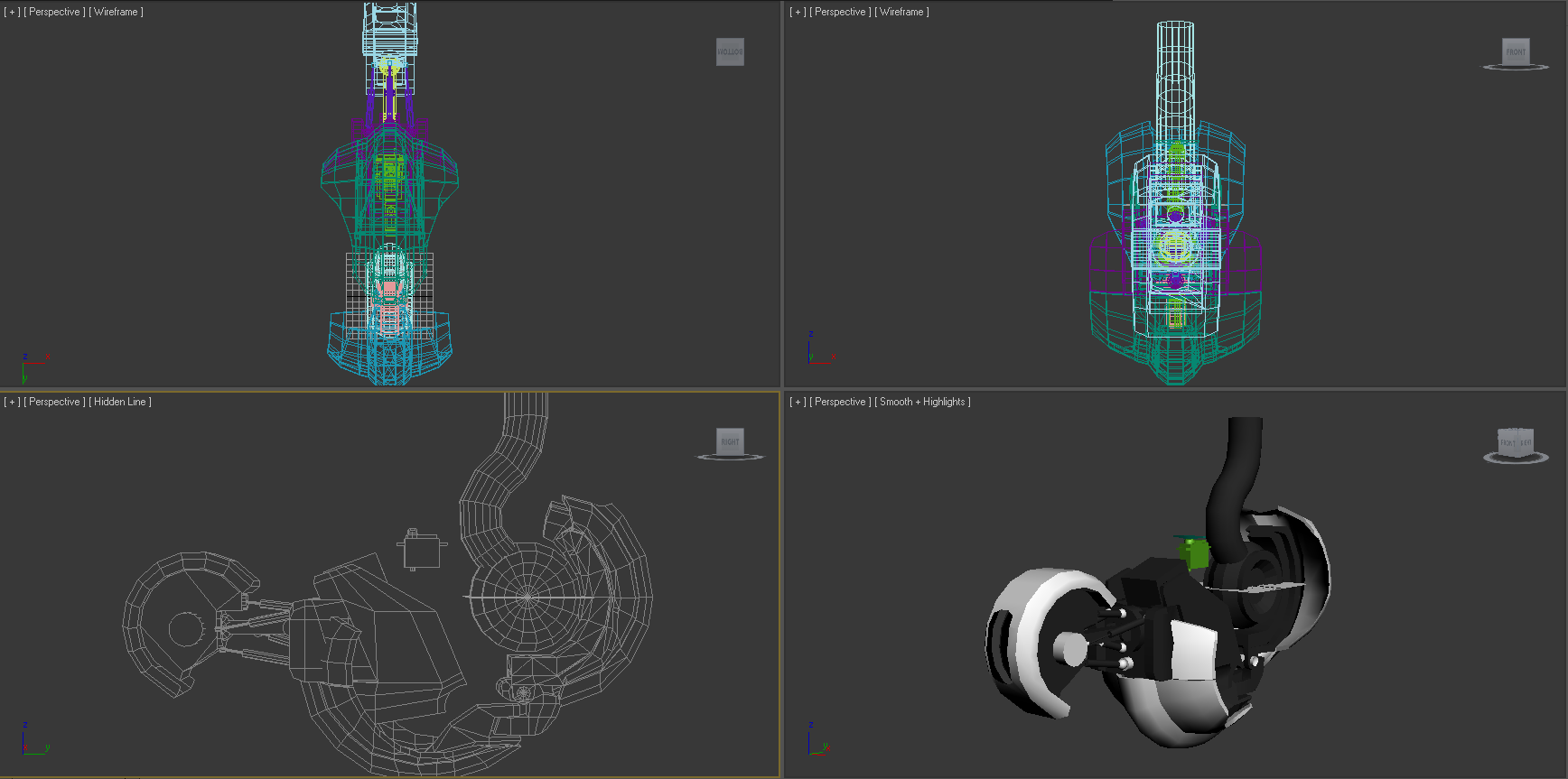
Task: Click Perspective label in Hidden Line viewport
Action: pyautogui.click(x=54, y=402)
